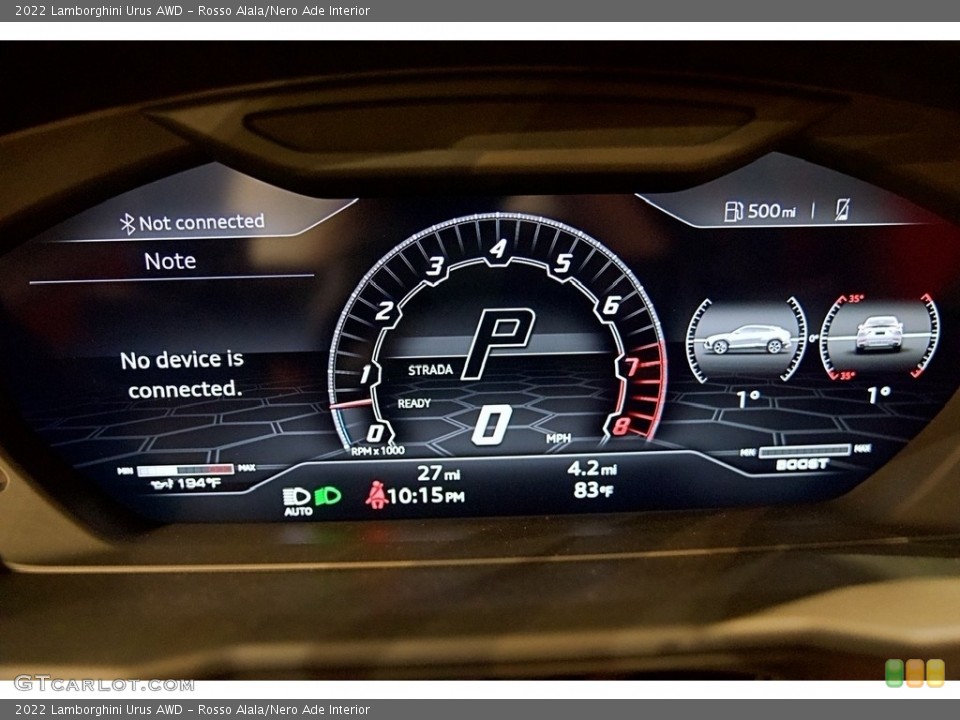Click the bottom '2022 Lamborghini Urus AWD' caption
Screen dimensions: 960x720
point(99,710)
